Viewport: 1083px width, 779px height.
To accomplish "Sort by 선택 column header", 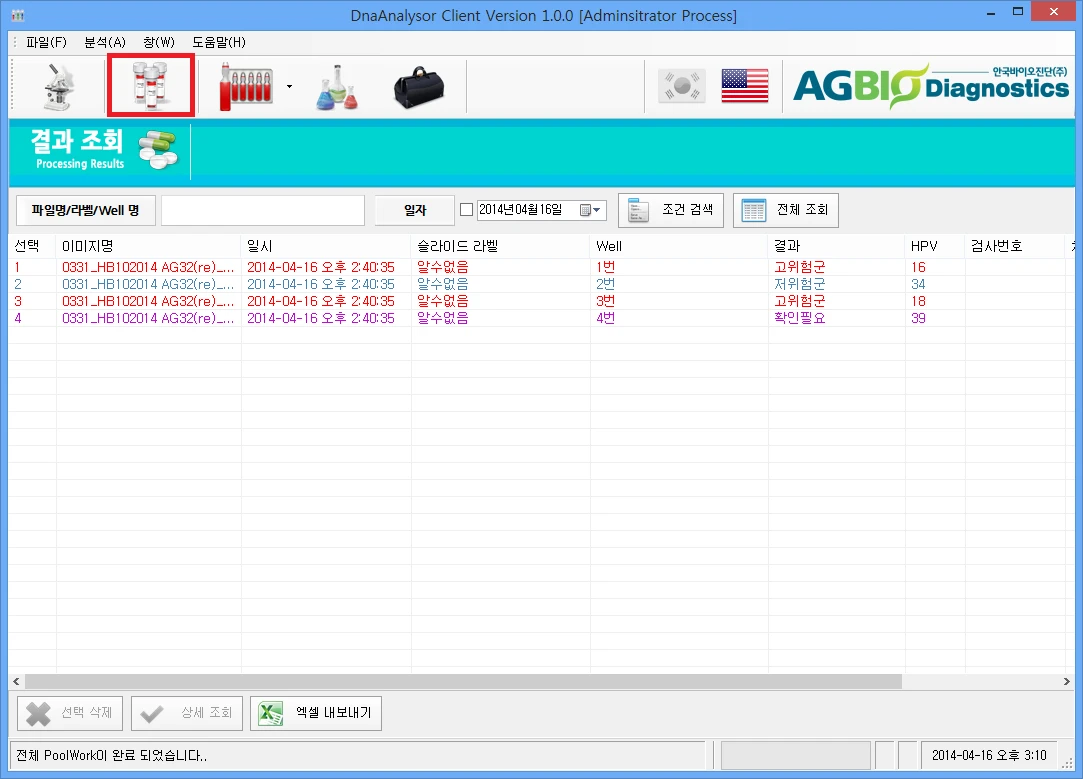I will [x=32, y=246].
